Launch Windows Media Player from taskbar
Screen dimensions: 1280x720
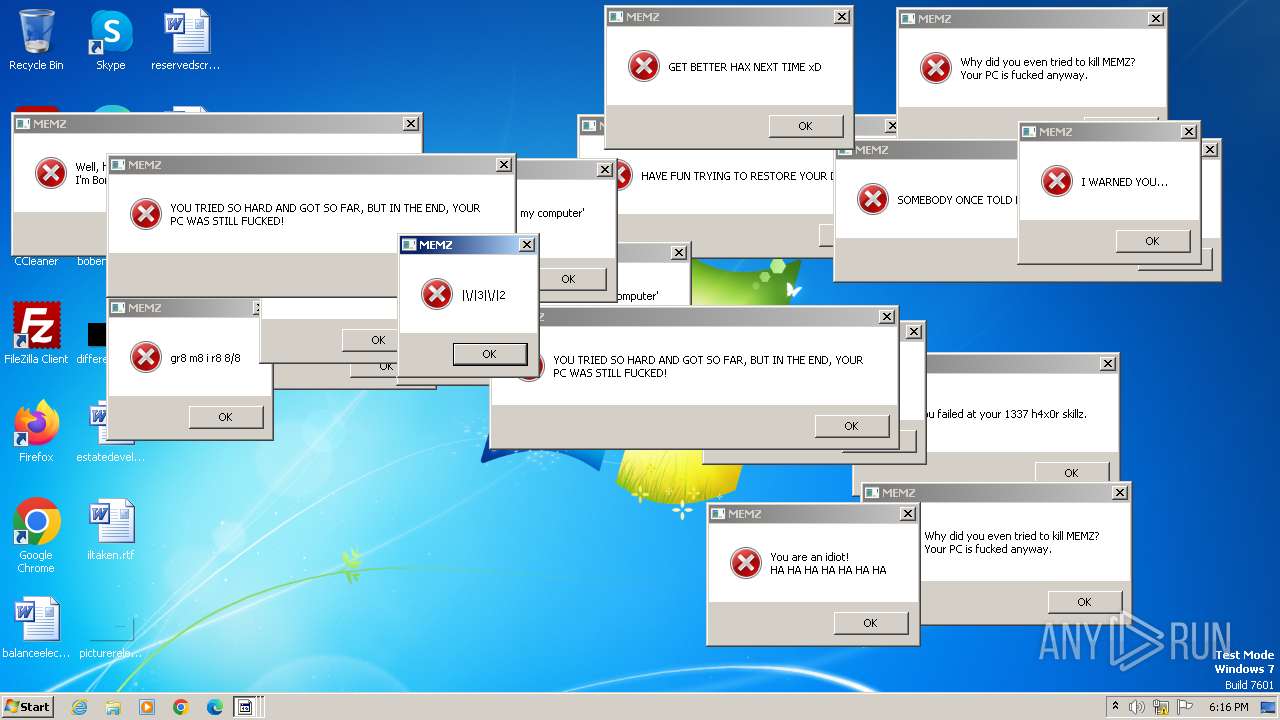(147, 707)
